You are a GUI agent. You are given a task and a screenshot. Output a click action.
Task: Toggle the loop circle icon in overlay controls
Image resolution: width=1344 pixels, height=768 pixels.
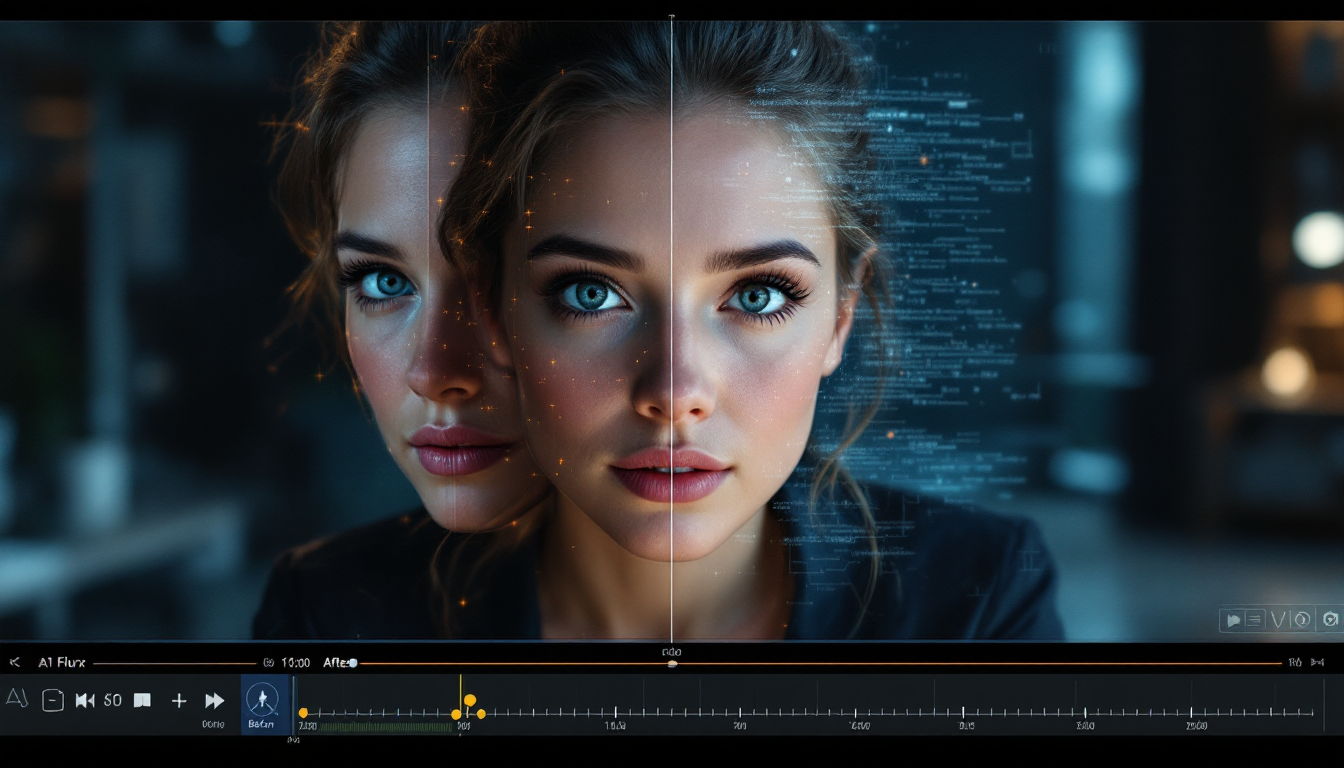pyautogui.click(x=1303, y=620)
